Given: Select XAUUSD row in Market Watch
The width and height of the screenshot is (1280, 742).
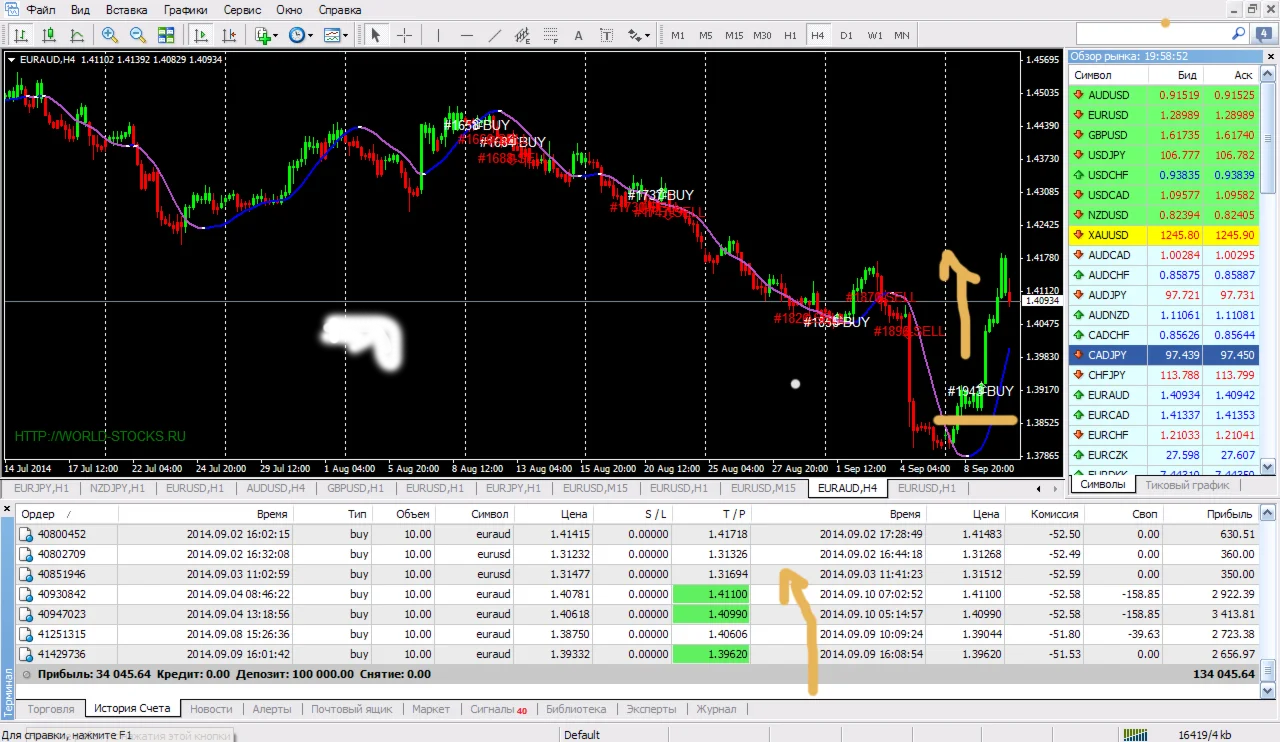Looking at the screenshot, I should point(1108,235).
